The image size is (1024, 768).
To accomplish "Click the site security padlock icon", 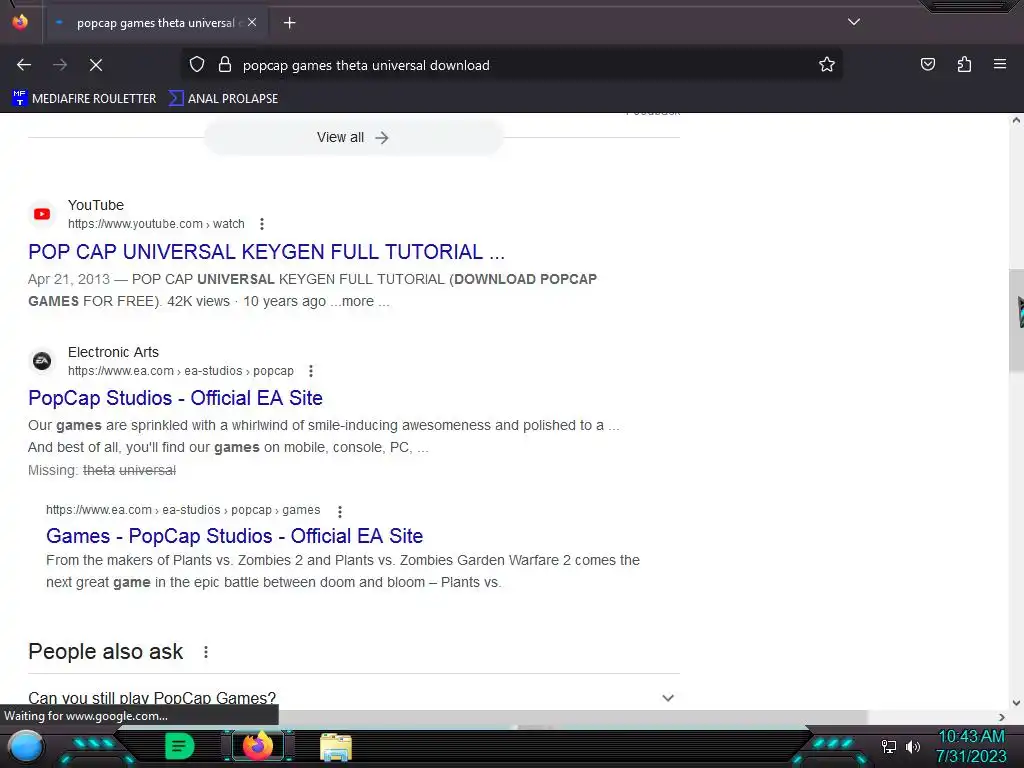I will [x=225, y=65].
